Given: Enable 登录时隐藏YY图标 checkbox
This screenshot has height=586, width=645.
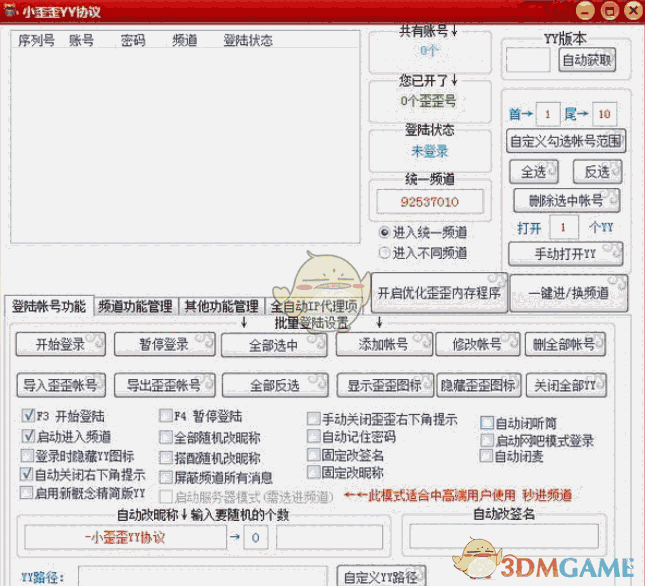Looking at the screenshot, I should (27, 455).
